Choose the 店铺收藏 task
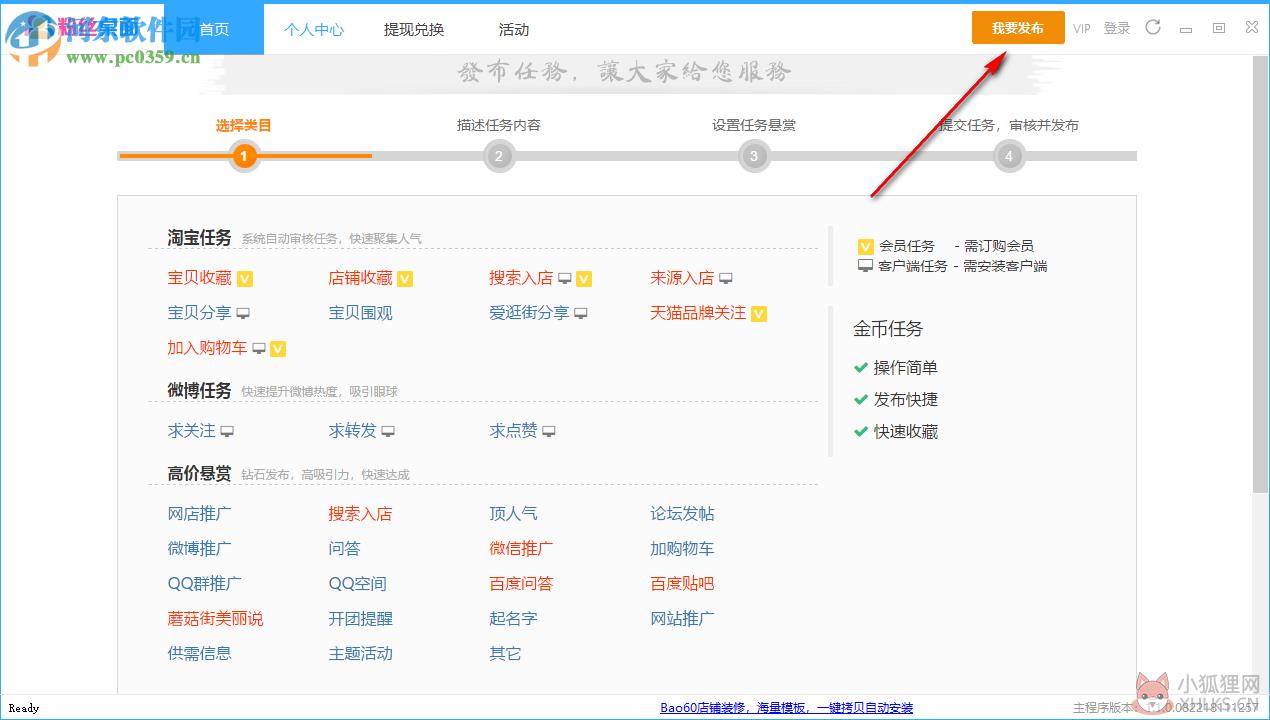This screenshot has width=1270, height=720. coord(360,278)
